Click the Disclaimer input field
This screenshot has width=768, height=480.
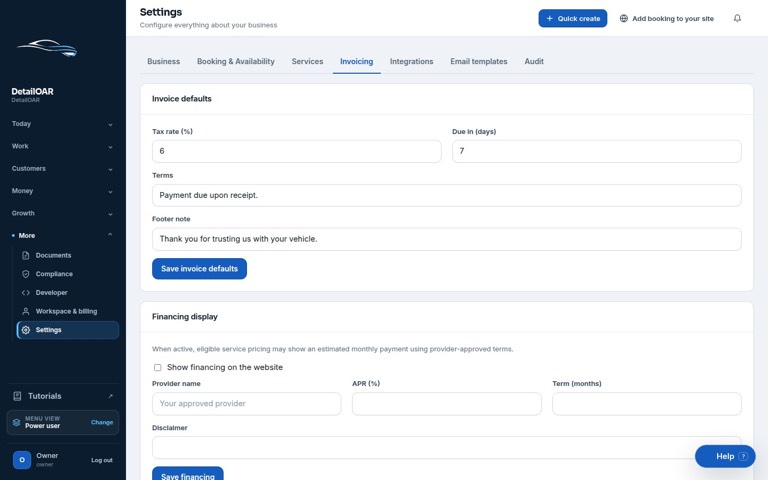click(447, 447)
